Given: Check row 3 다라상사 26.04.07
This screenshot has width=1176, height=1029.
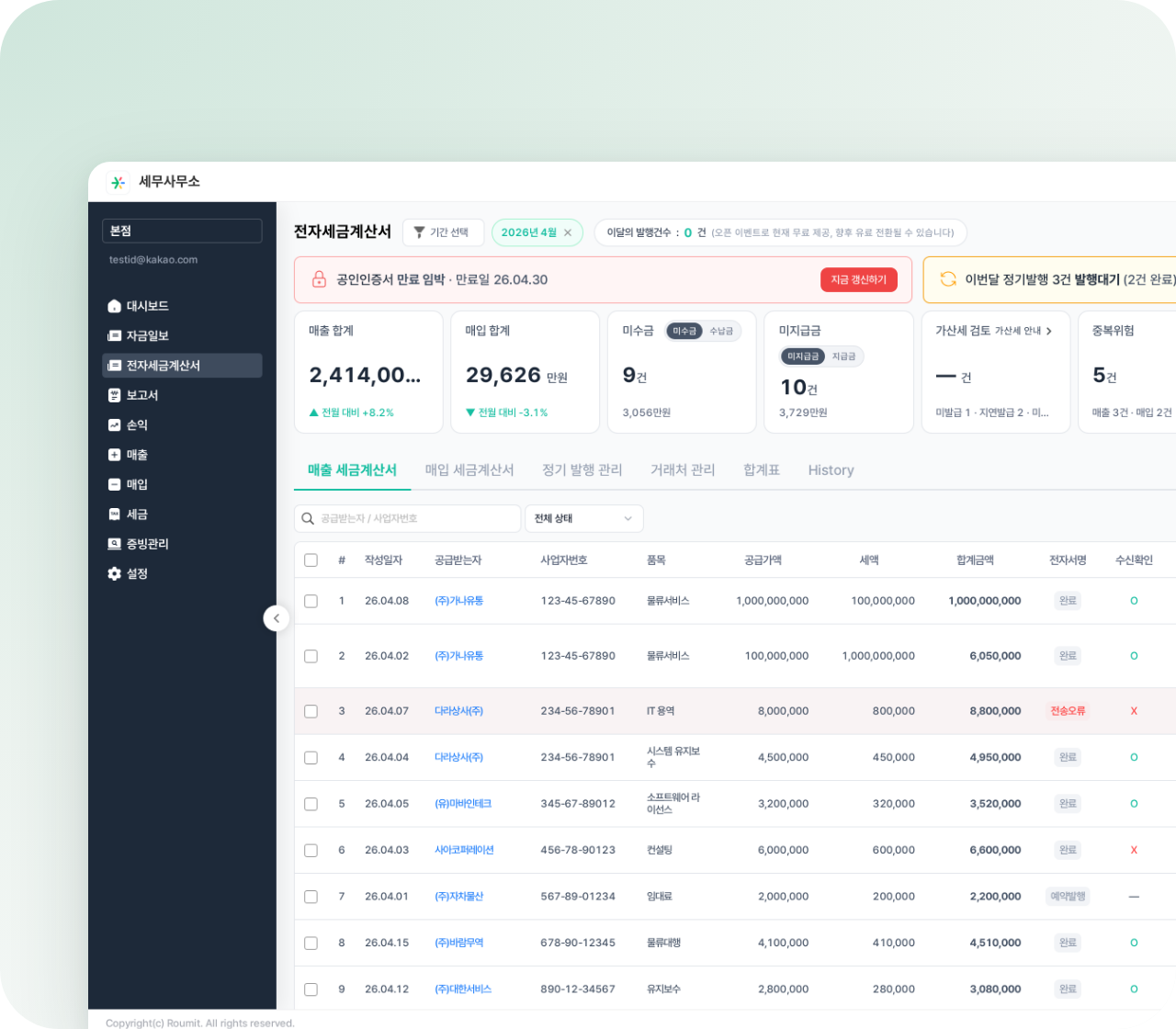Looking at the screenshot, I should [x=311, y=711].
